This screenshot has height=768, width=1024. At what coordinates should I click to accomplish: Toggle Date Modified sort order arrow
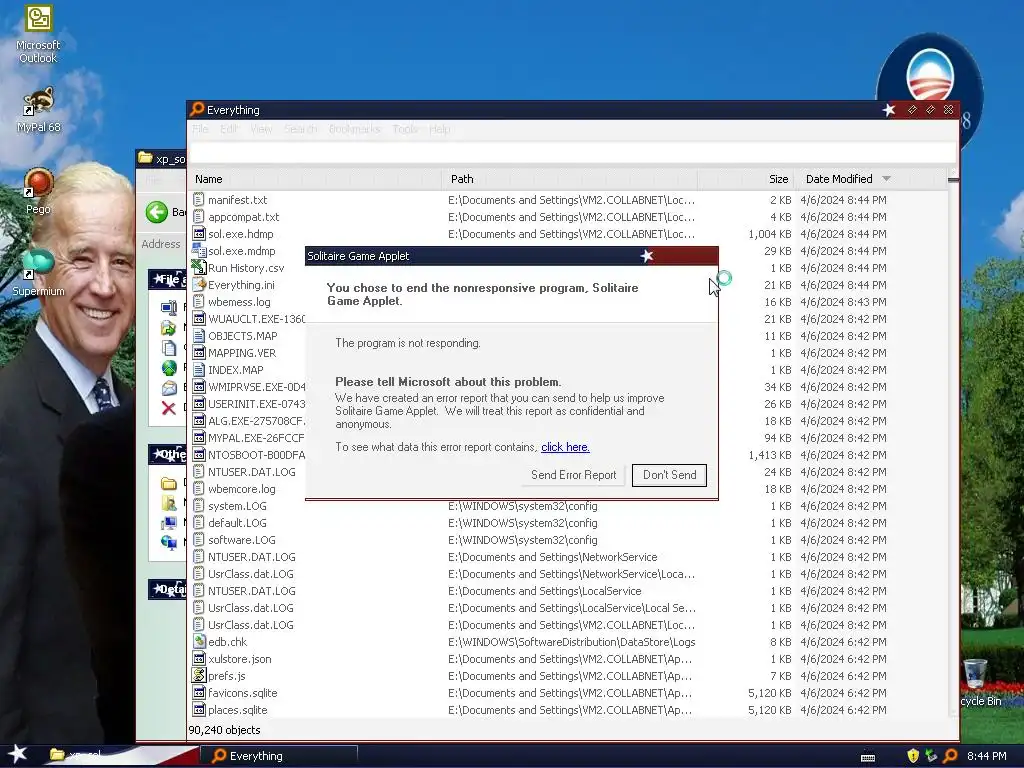click(x=886, y=178)
